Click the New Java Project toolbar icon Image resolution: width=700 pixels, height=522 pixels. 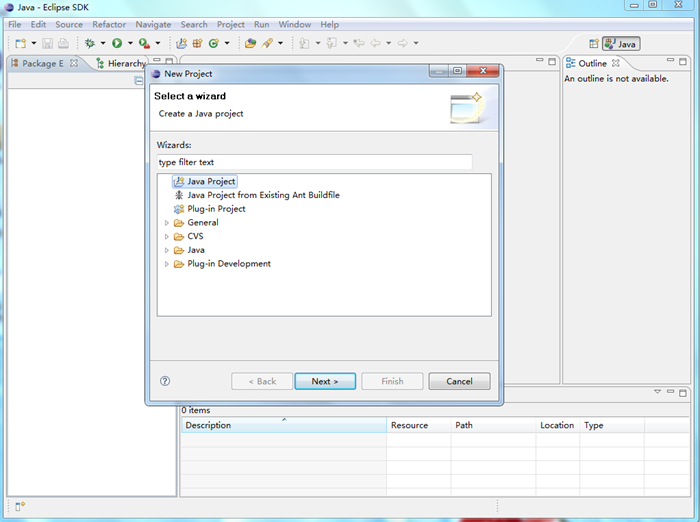[x=181, y=43]
